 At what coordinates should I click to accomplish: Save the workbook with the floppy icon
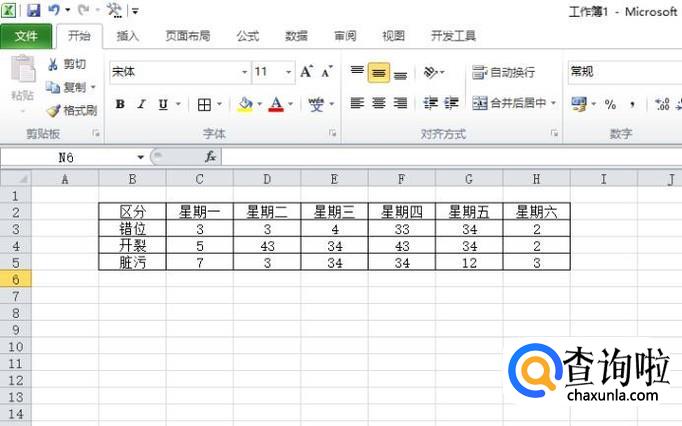tap(33, 10)
